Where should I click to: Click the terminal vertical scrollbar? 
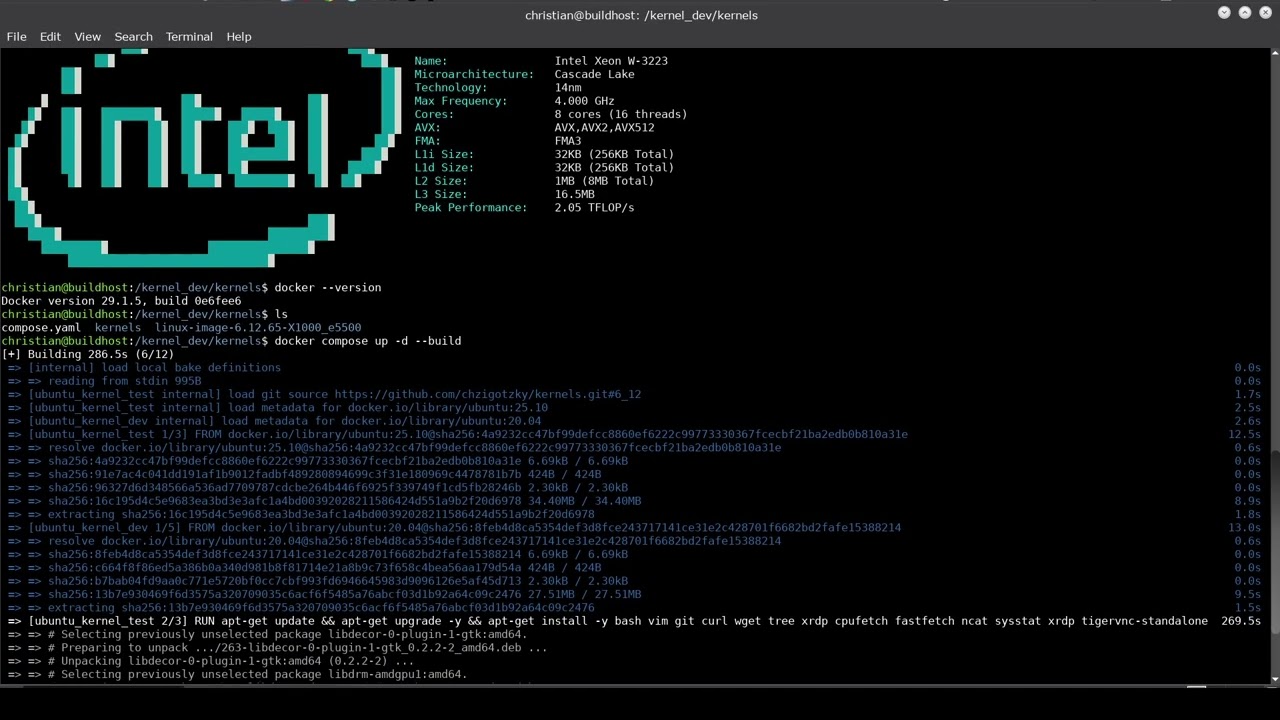(1275, 366)
